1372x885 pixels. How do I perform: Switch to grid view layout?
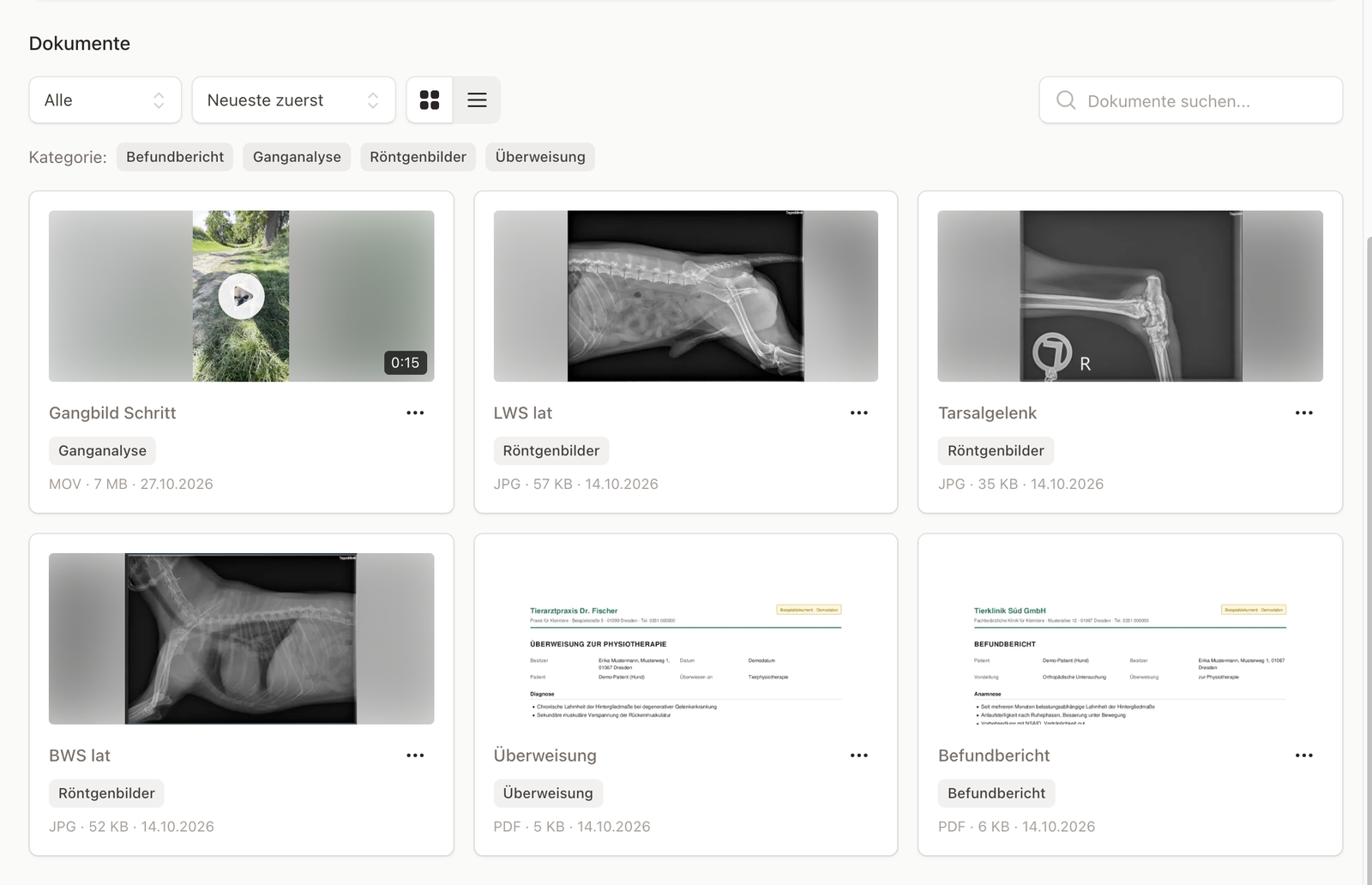430,100
